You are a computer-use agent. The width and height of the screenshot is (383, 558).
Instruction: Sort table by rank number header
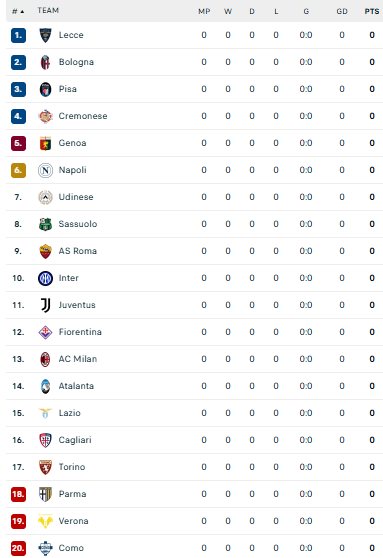[18, 11]
